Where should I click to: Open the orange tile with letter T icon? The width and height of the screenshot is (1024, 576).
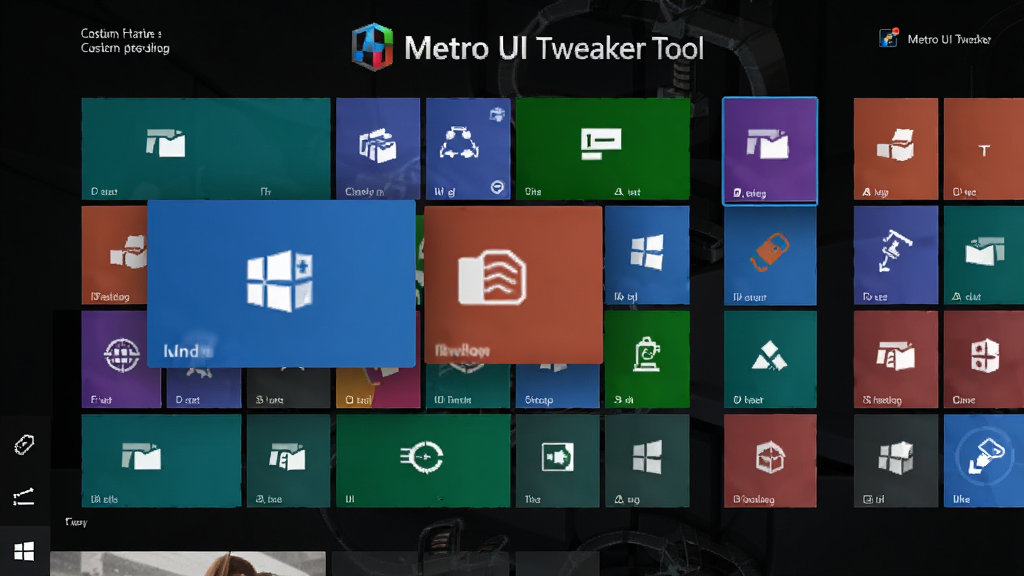tap(984, 148)
